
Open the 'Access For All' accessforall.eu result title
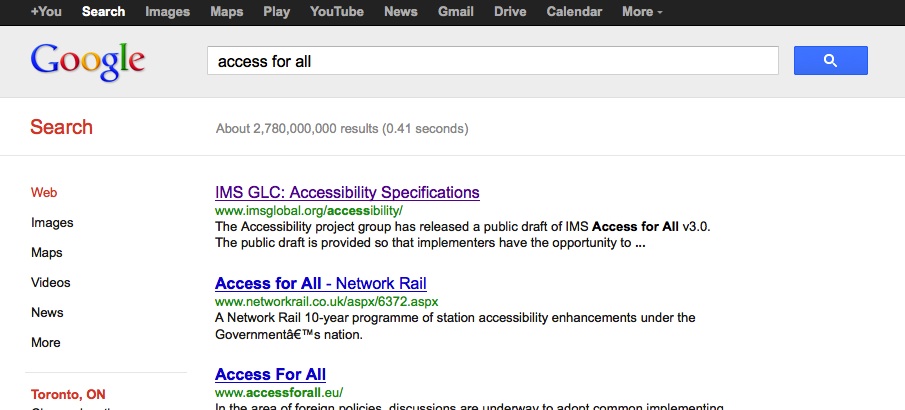point(271,374)
